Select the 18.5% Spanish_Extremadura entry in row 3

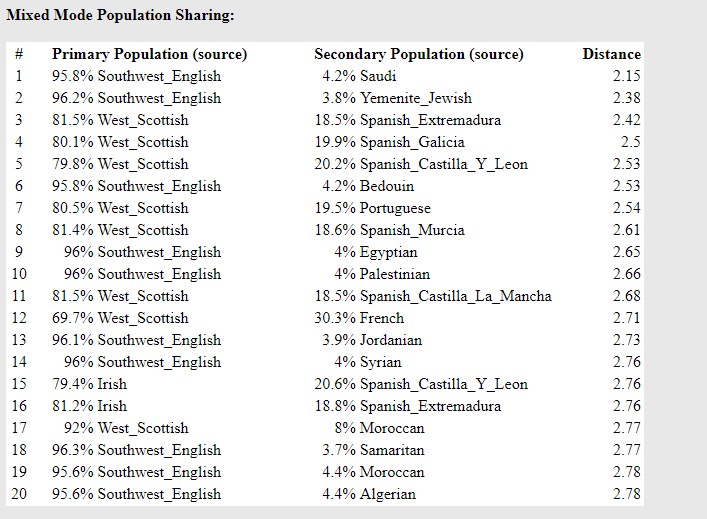[408, 120]
